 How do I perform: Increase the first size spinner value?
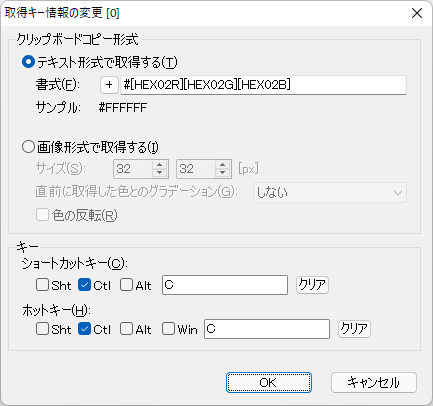tap(159, 165)
